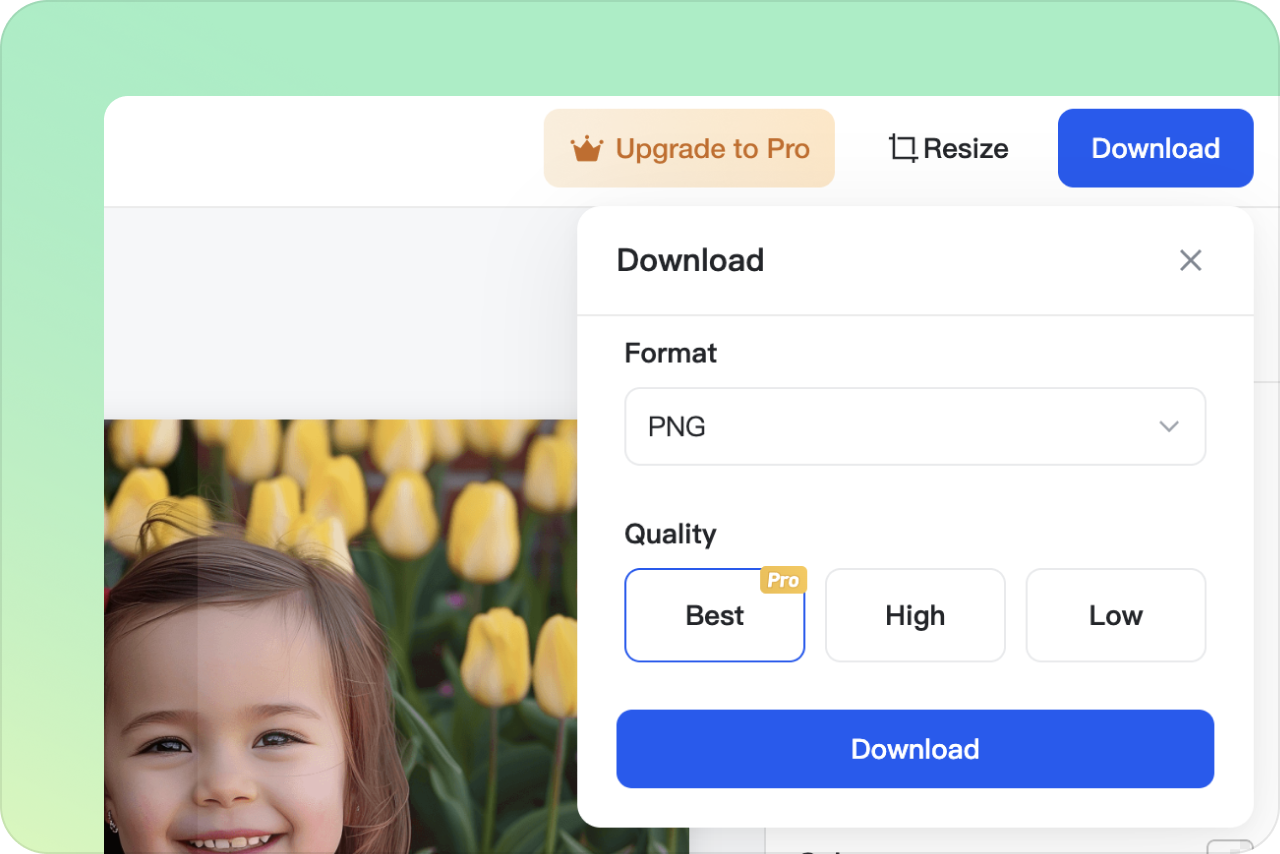This screenshot has width=1280, height=854.
Task: Click the Download panel title
Action: (690, 260)
